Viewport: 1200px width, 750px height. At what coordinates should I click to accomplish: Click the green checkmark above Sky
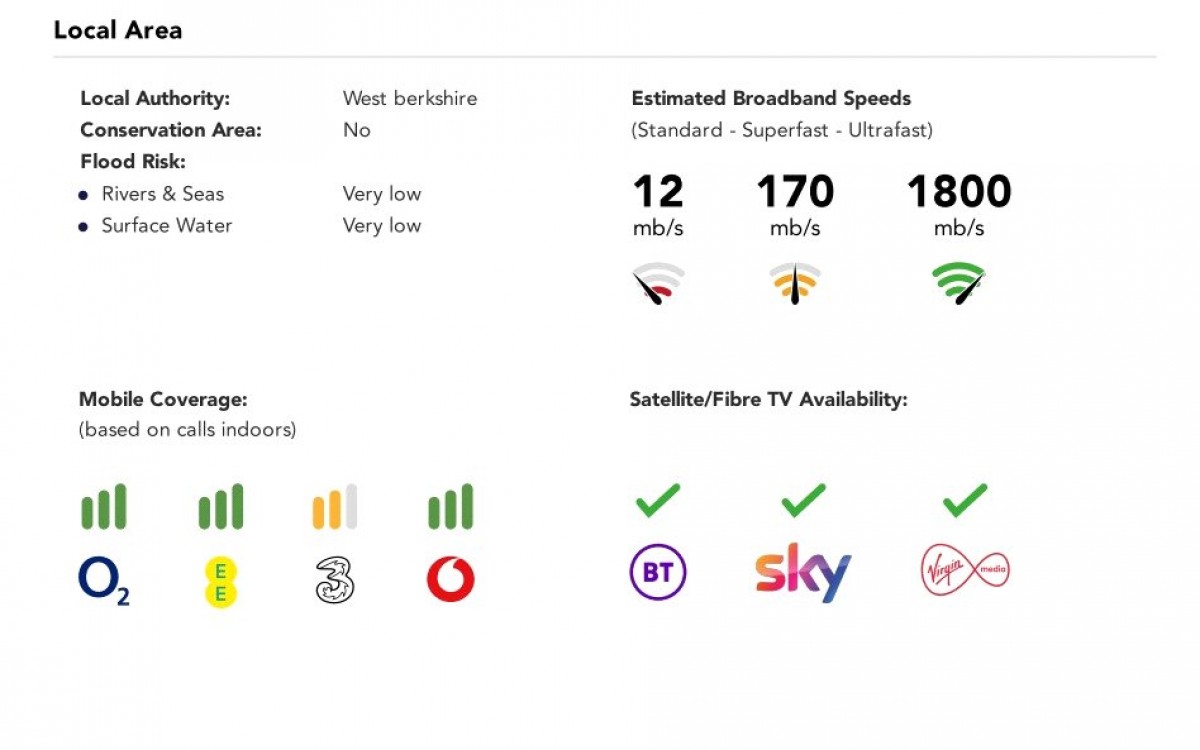(x=803, y=500)
